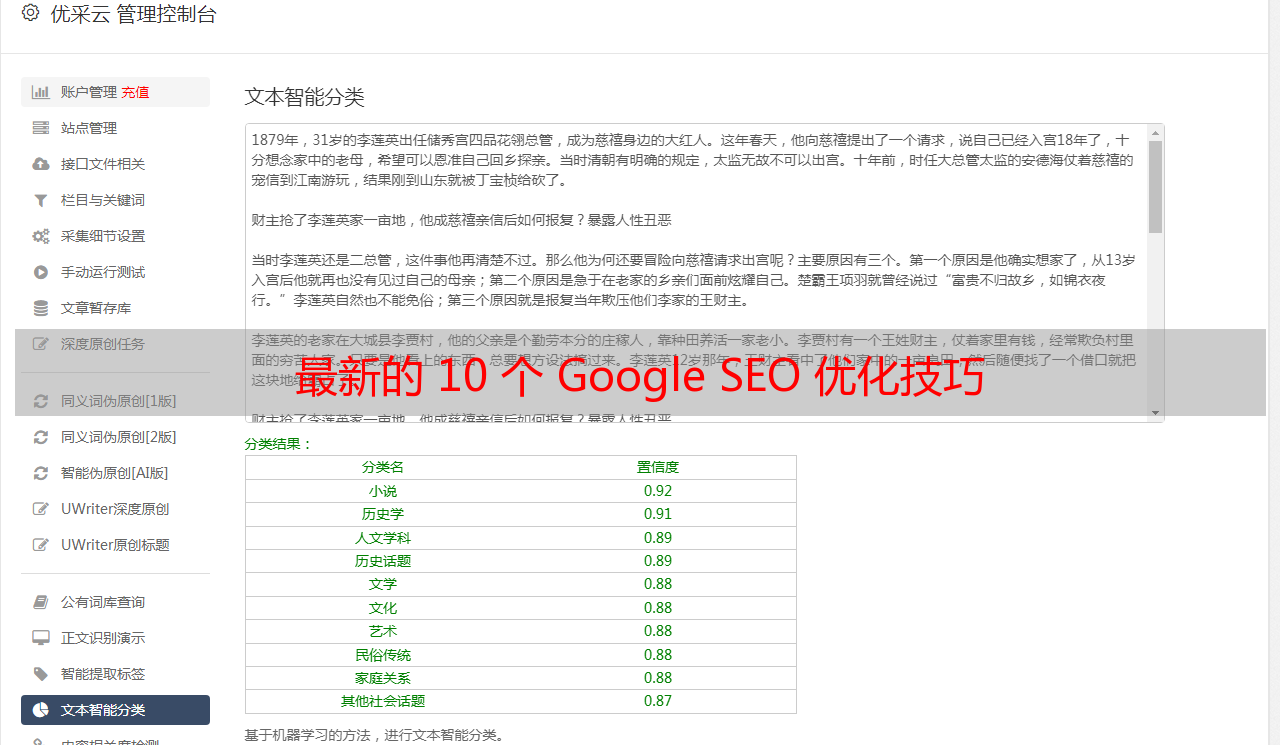Click the 0.87 confidence value
This screenshot has width=1280, height=745.
pos(658,701)
